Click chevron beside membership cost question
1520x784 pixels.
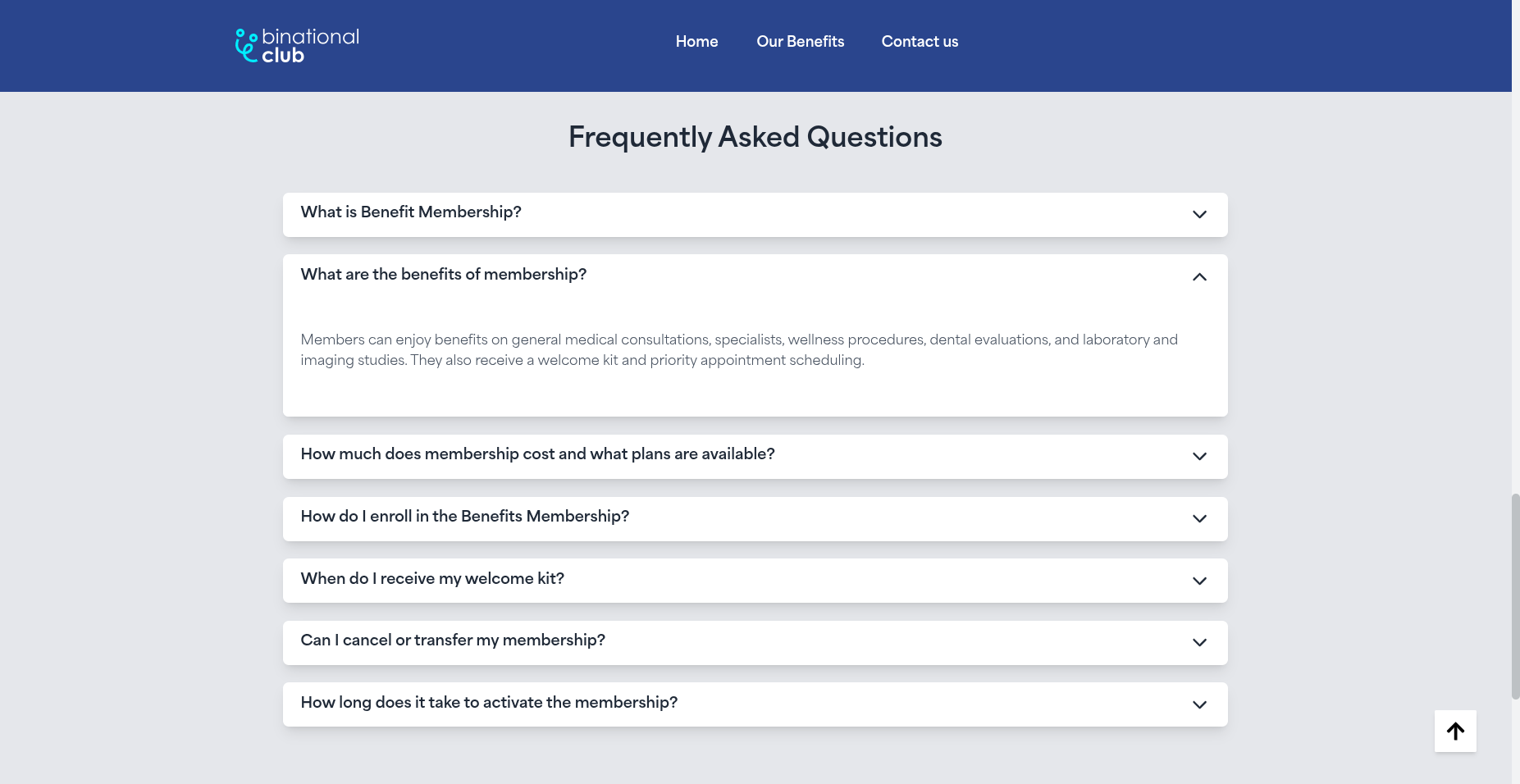[1199, 457]
